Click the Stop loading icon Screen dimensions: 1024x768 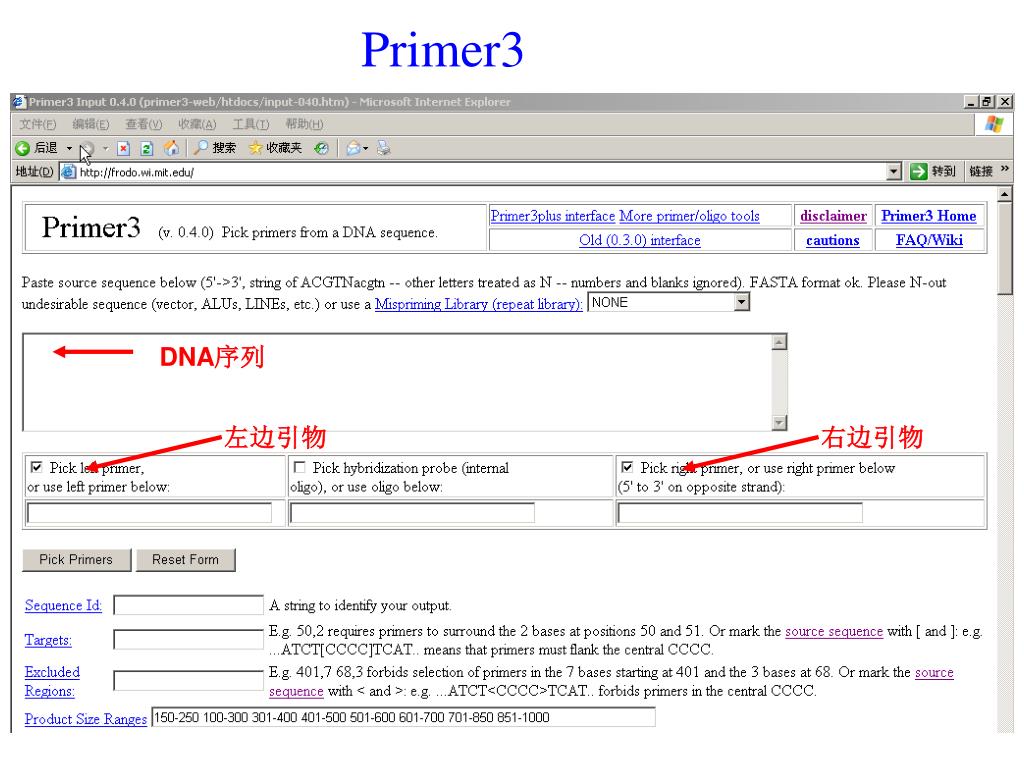[123, 148]
